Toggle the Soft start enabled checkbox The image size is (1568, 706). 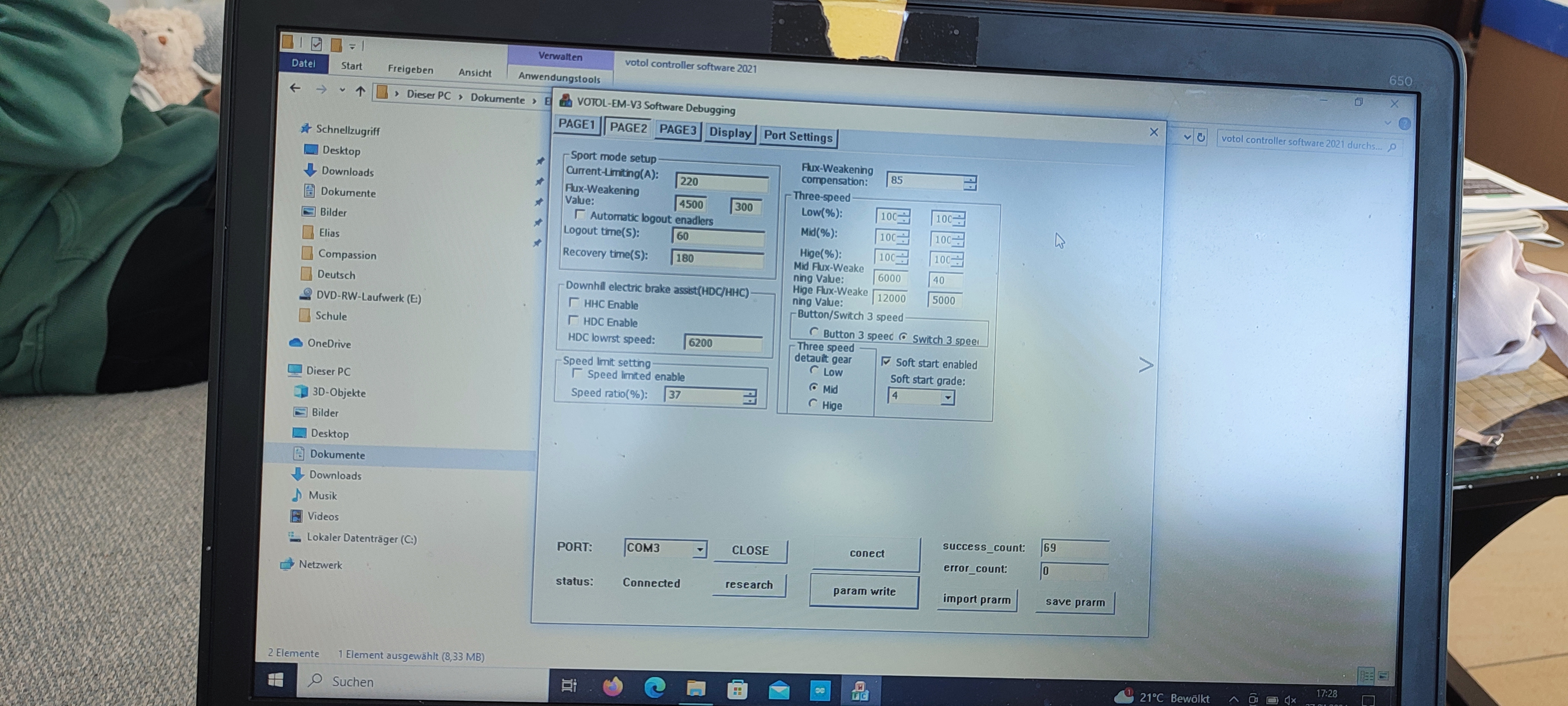[x=886, y=362]
